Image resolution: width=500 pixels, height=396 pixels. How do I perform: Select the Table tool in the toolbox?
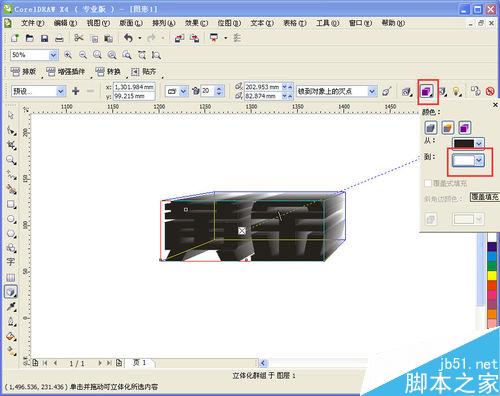(x=11, y=277)
